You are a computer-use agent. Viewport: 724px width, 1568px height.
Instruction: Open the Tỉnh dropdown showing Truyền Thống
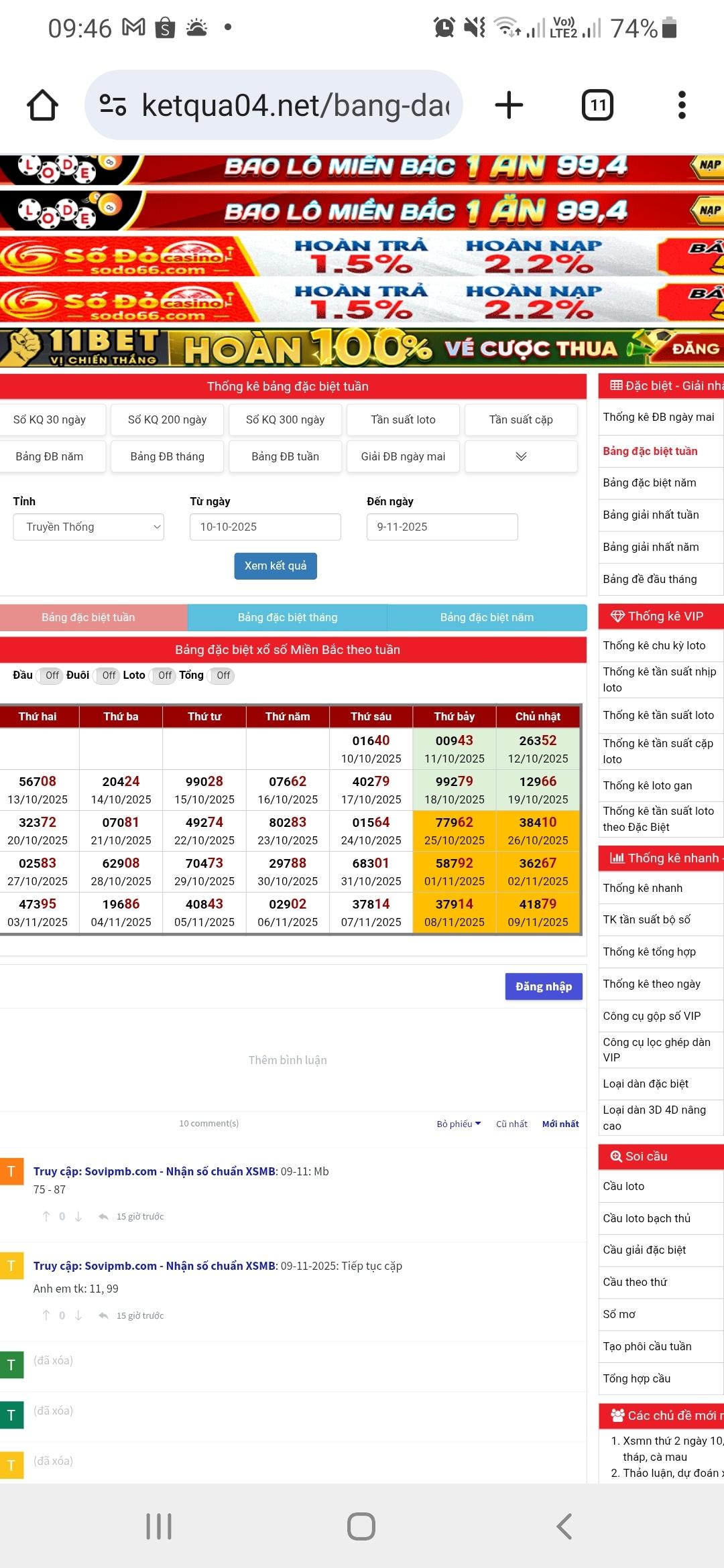coord(88,527)
